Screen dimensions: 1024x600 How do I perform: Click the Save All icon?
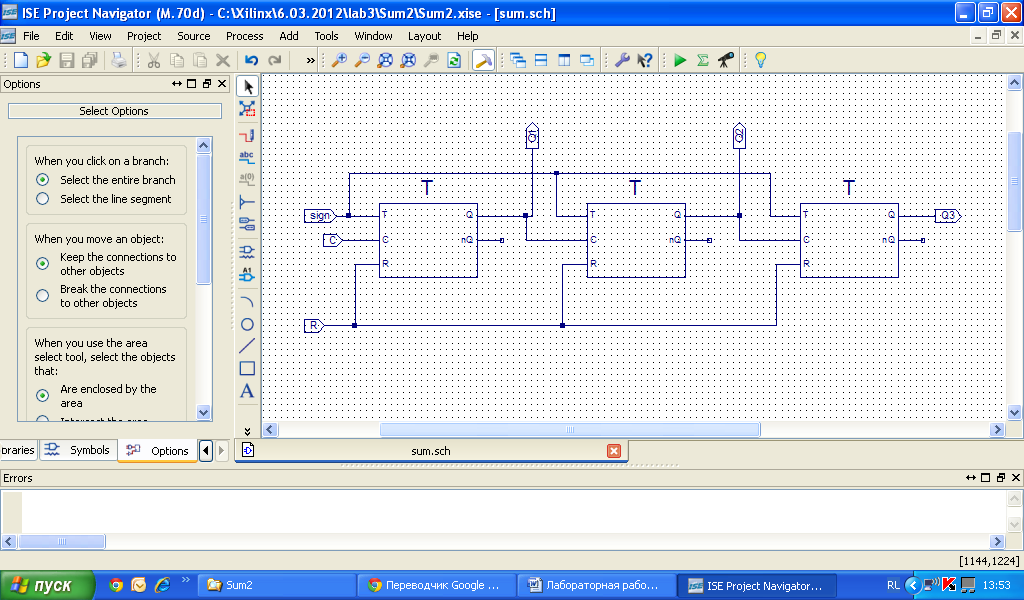pyautogui.click(x=89, y=60)
